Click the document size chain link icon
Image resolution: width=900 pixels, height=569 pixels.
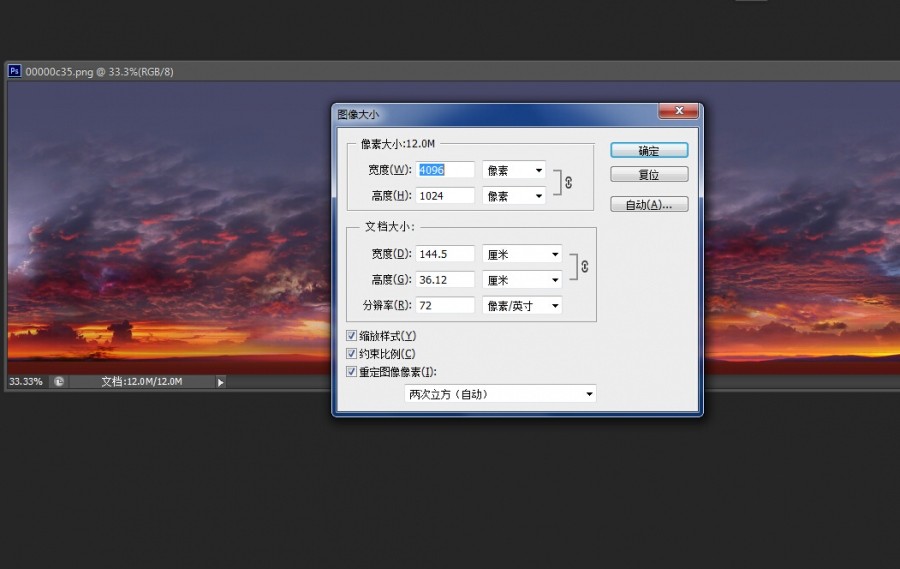[584, 266]
